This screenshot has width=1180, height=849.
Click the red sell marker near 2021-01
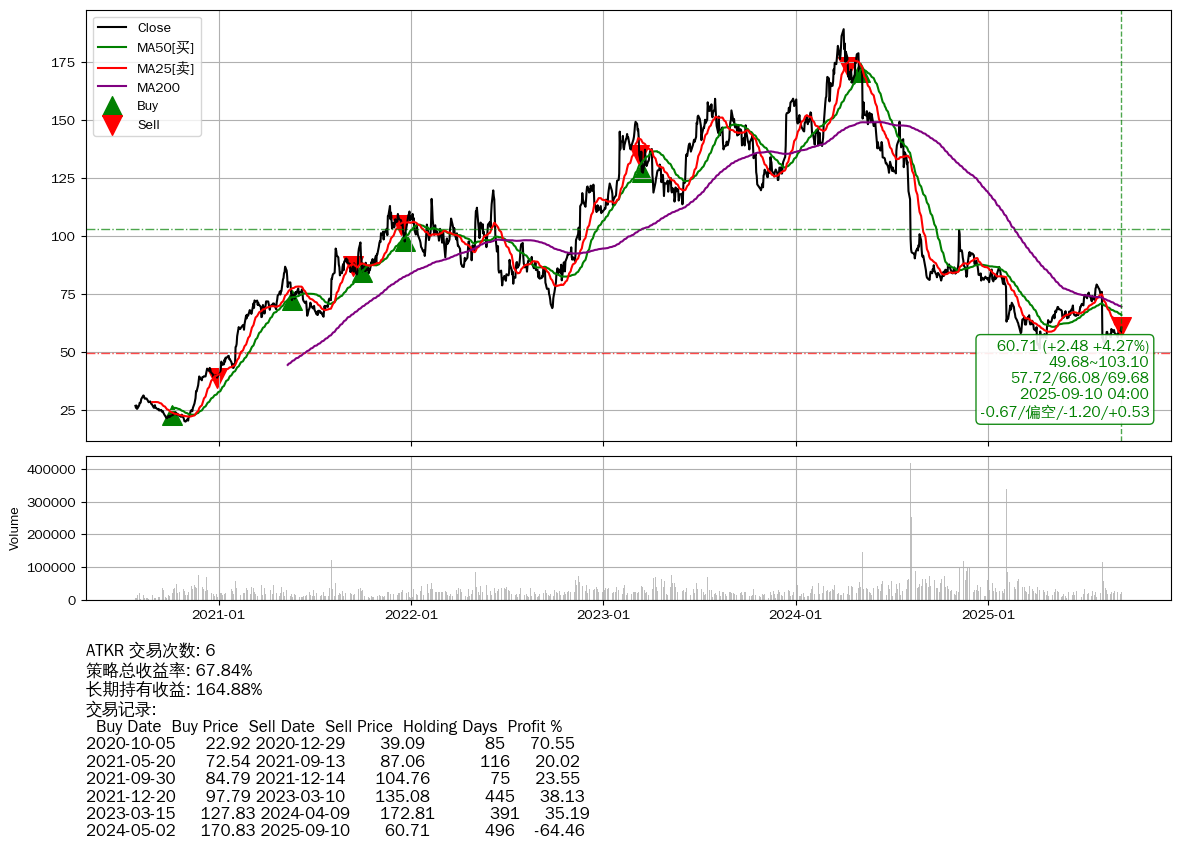point(217,377)
